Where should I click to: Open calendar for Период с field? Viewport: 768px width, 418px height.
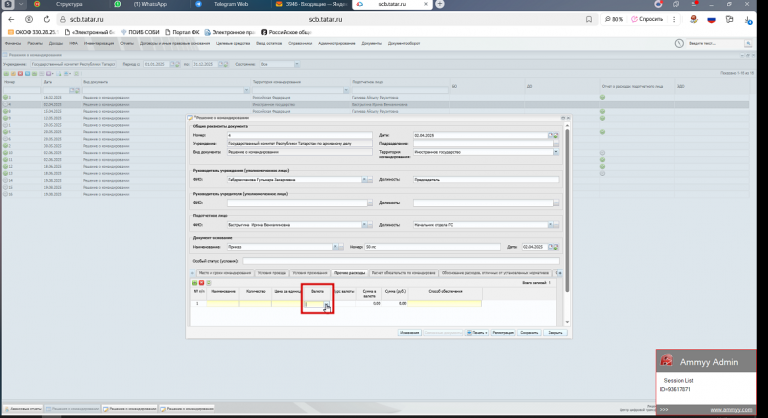tap(172, 64)
